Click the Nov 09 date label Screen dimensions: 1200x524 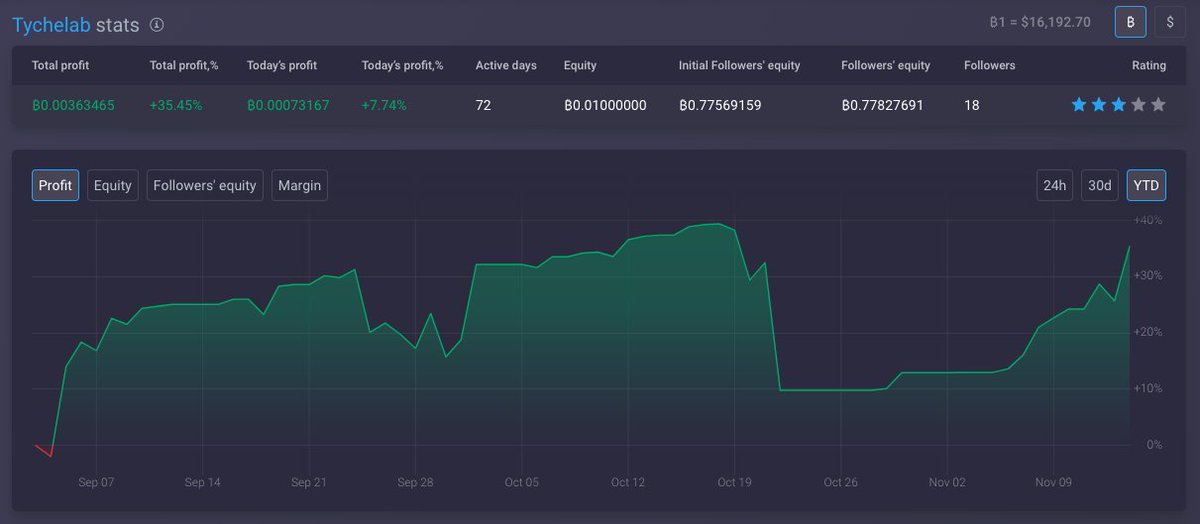[1053, 482]
